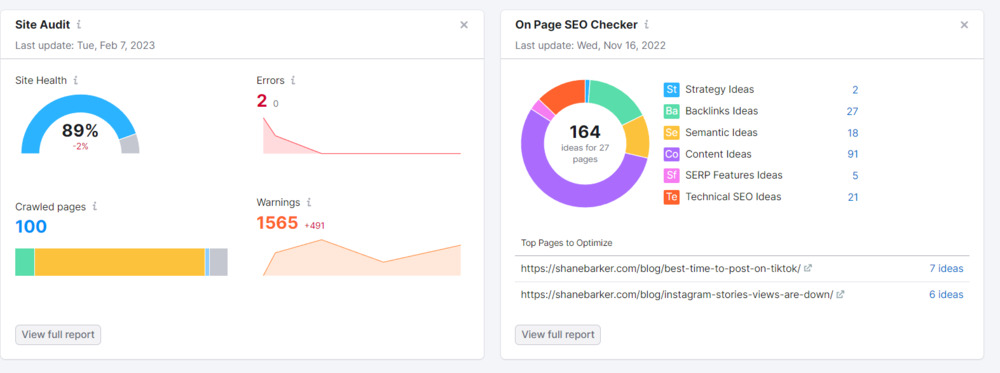
Task: Click the Content Ideas label
Action: pyautogui.click(x=719, y=154)
